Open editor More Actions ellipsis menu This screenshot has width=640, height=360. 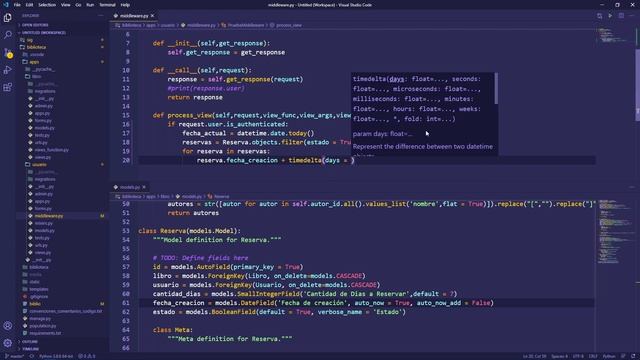click(632, 16)
